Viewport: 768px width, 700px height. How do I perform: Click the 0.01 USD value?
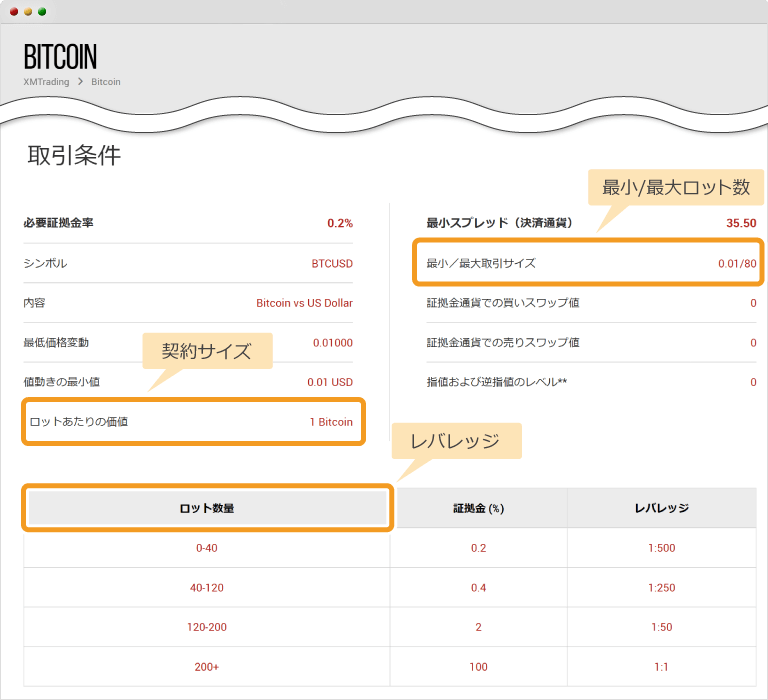tap(330, 382)
